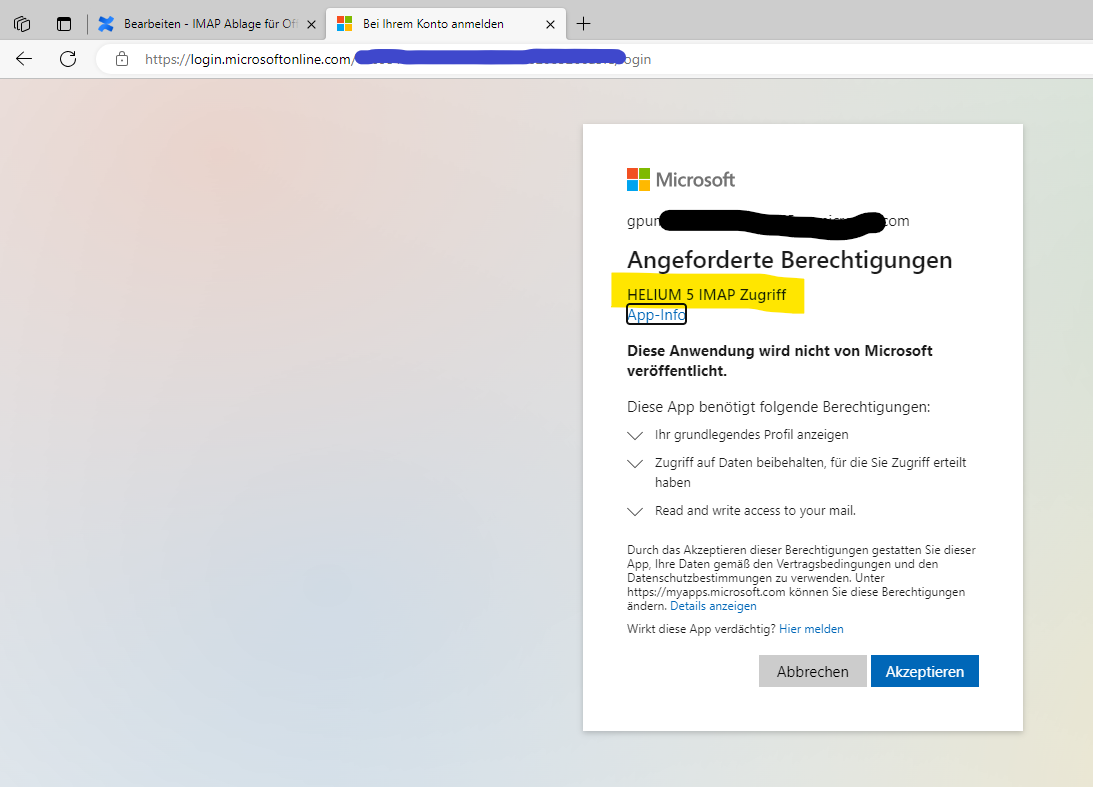
Task: Go back with the browser back arrow
Action: 24,59
